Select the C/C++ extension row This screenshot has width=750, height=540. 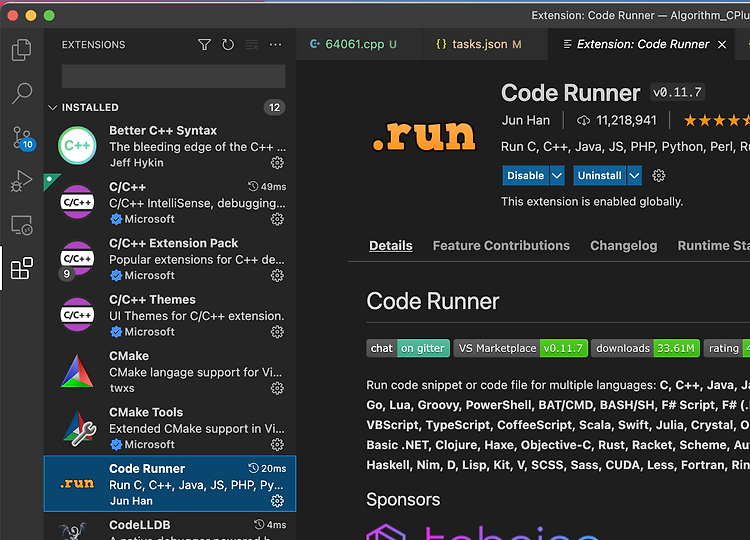(170, 202)
